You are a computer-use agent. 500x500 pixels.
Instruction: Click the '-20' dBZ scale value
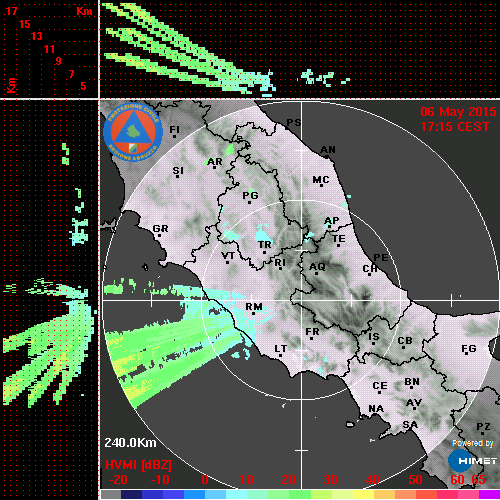pos(118,480)
